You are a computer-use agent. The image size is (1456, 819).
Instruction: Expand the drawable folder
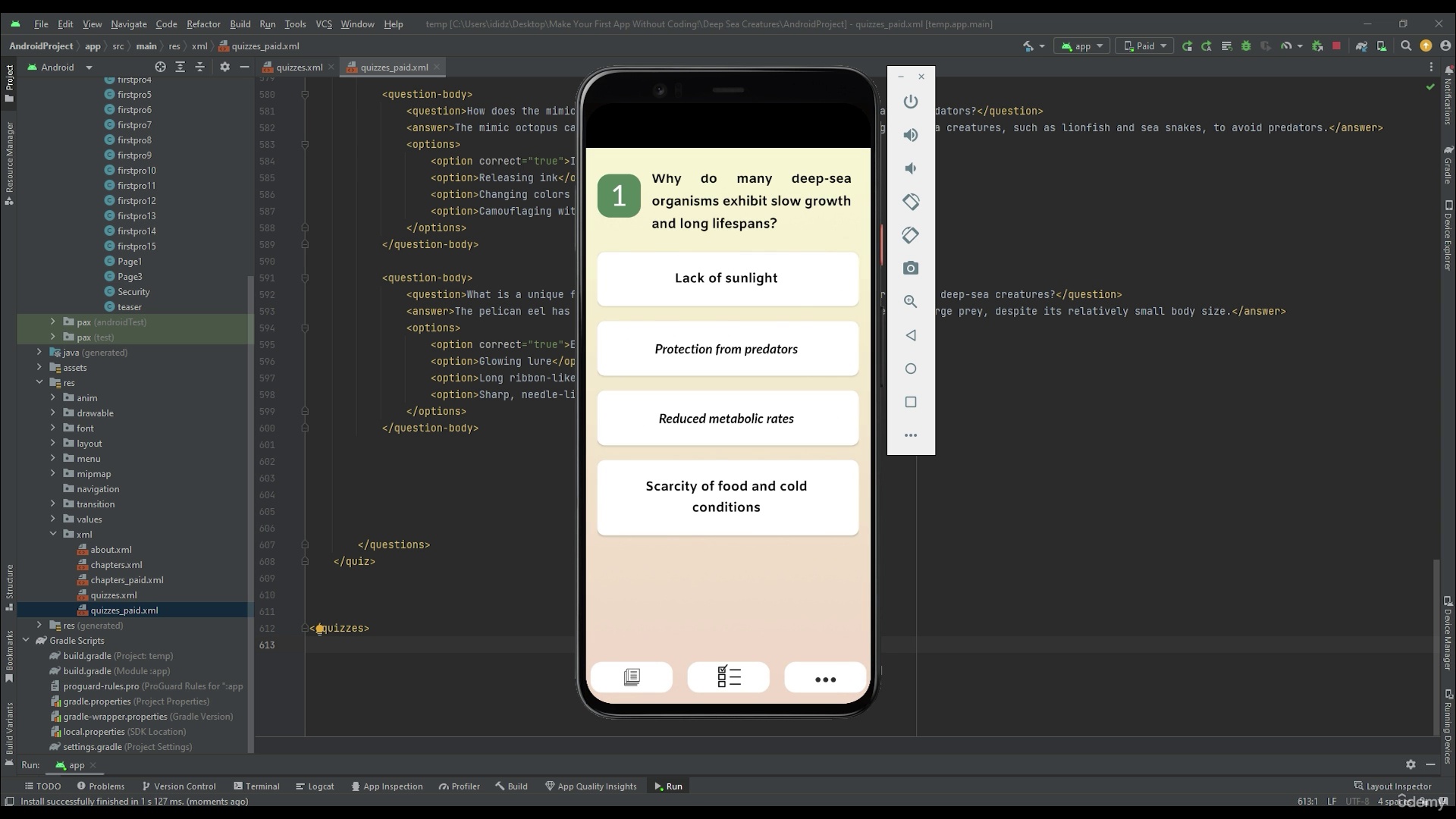click(x=53, y=413)
